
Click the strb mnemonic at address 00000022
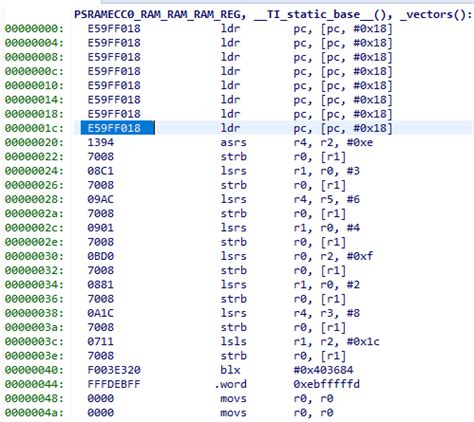233,157
